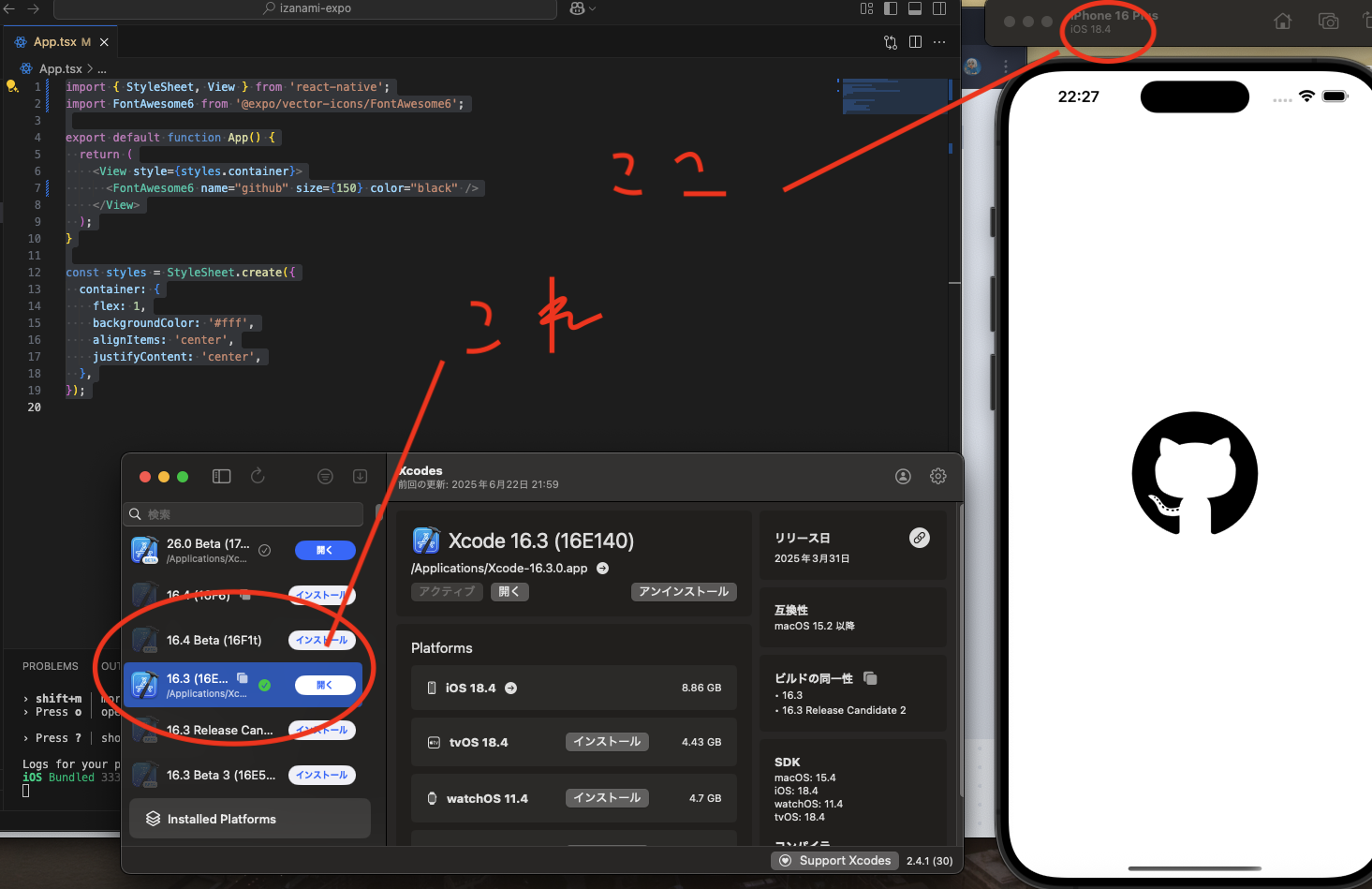Click the gray checkmark on 26.0 Beta row
Screen dimensions: 1372x889
[265, 551]
